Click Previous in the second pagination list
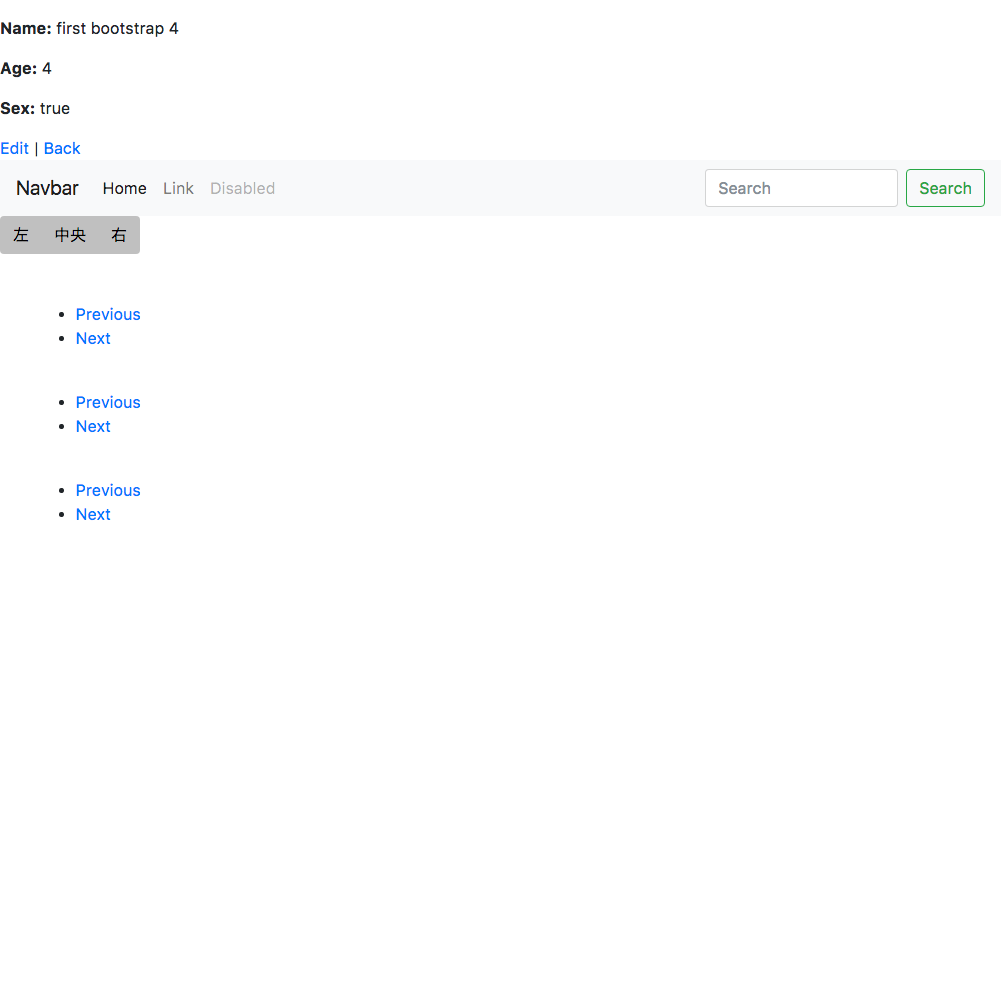The width and height of the screenshot is (1001, 983). click(108, 402)
